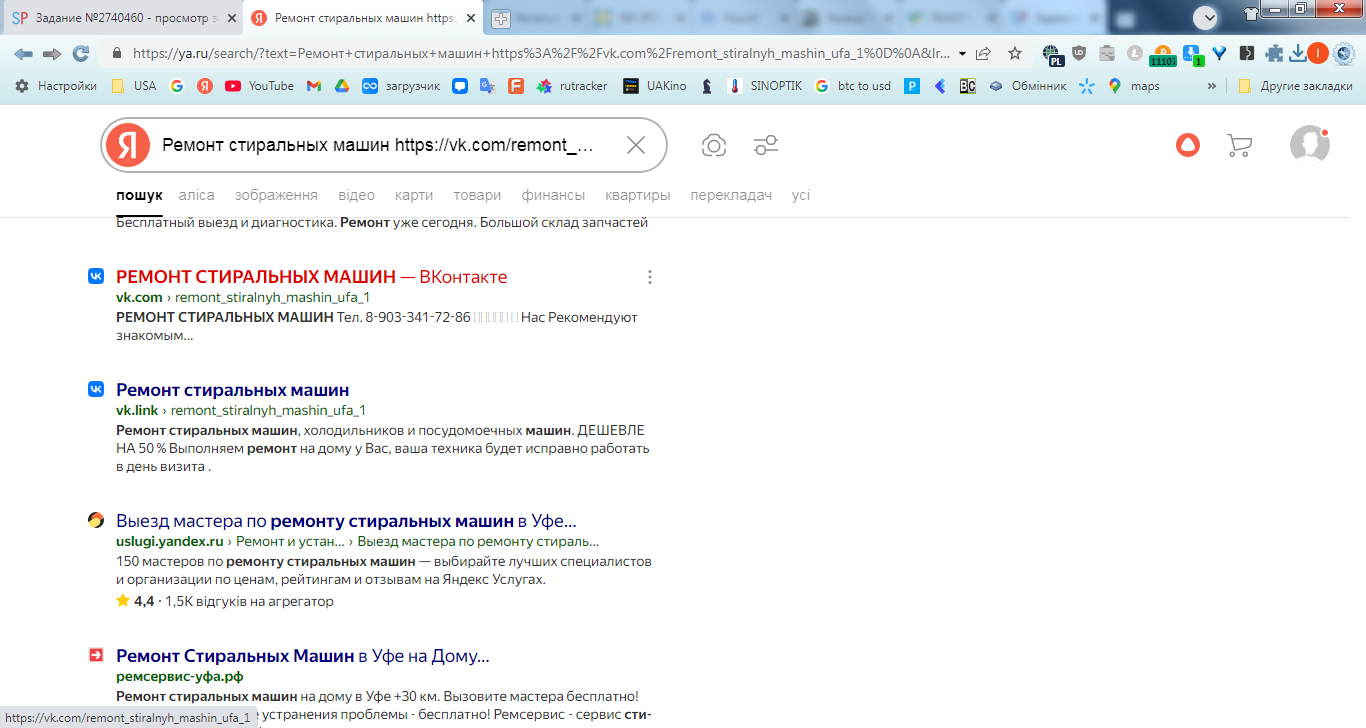Show browser downloads
The image size is (1366, 728).
[1297, 53]
